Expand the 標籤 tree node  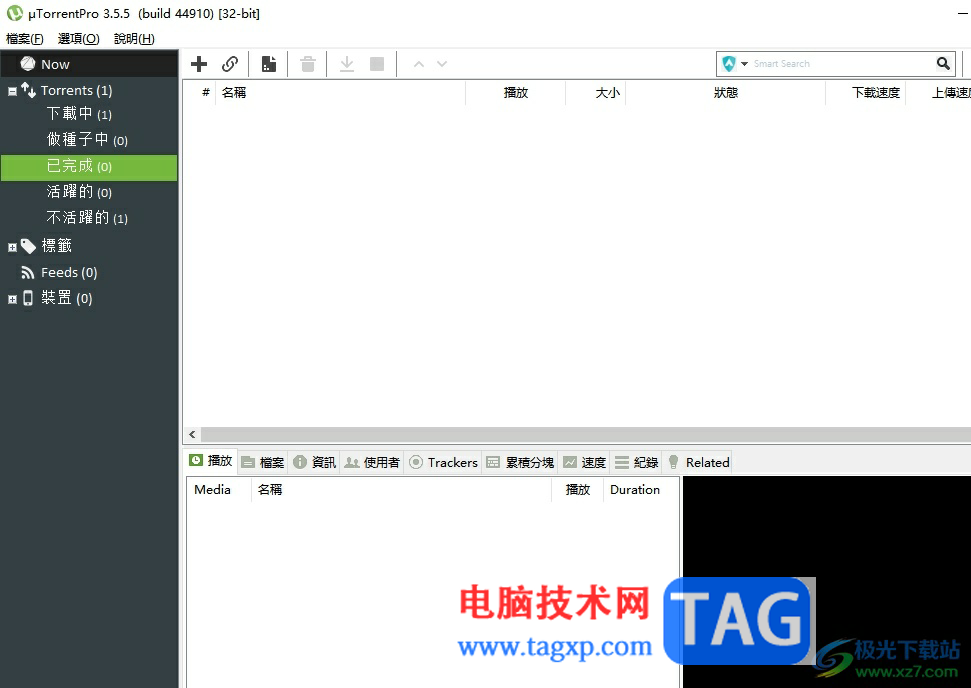[12, 248]
